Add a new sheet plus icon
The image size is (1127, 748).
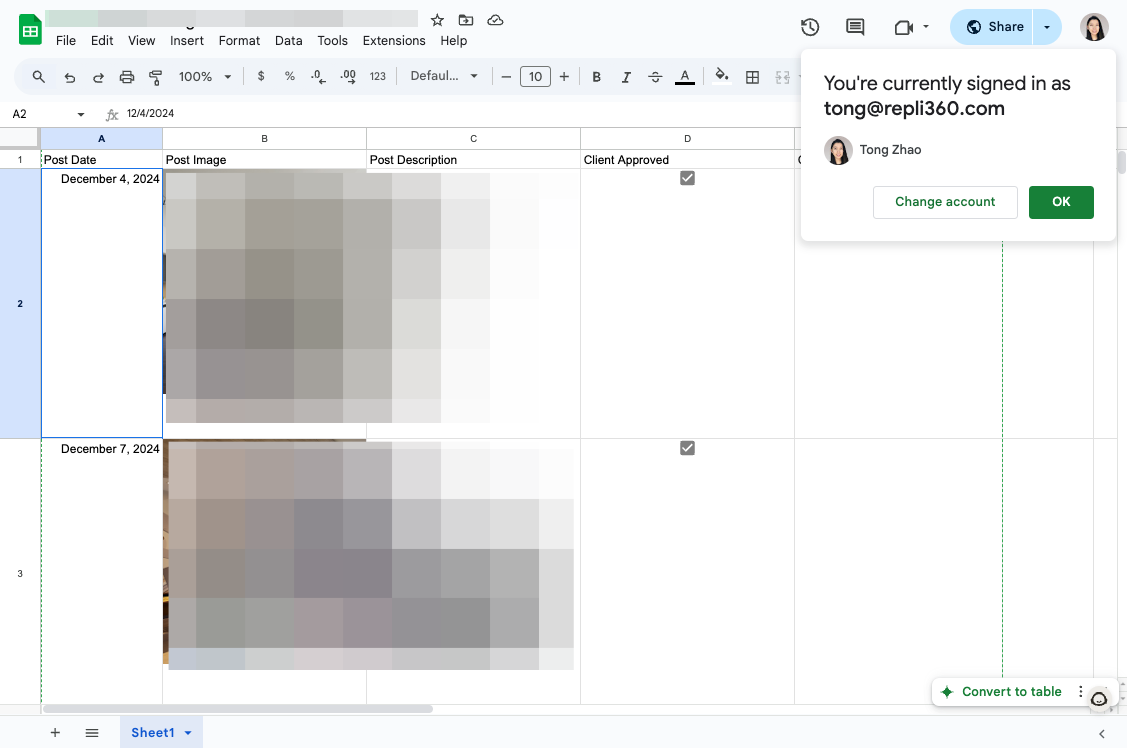[55, 732]
